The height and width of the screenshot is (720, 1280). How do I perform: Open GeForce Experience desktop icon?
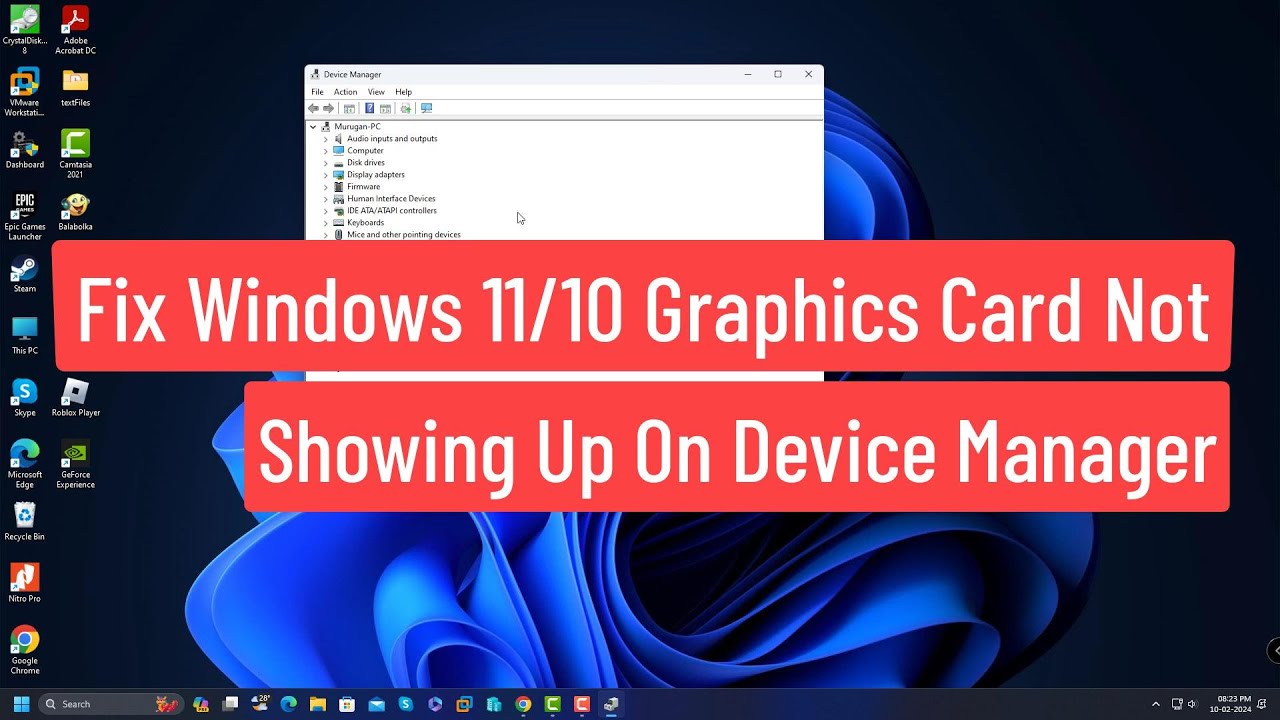75,464
